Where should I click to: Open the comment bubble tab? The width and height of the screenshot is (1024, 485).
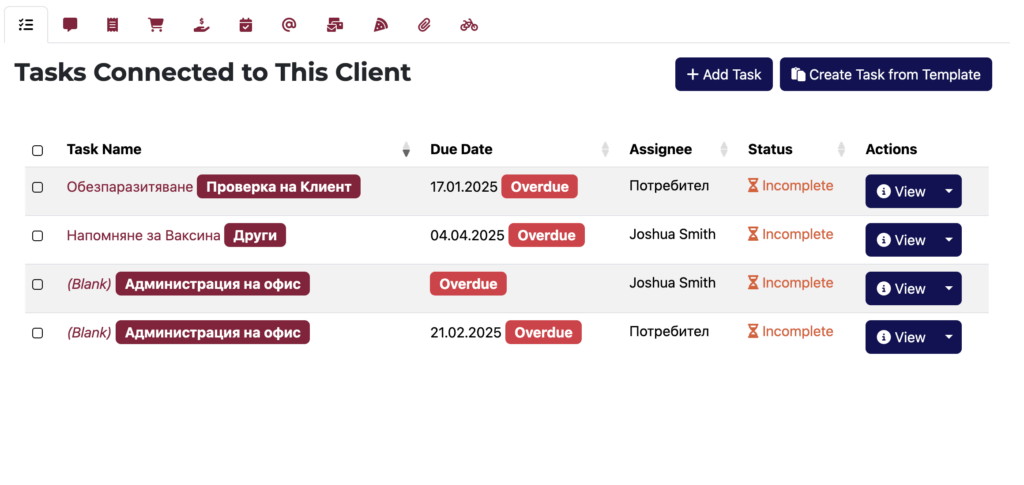(x=70, y=25)
